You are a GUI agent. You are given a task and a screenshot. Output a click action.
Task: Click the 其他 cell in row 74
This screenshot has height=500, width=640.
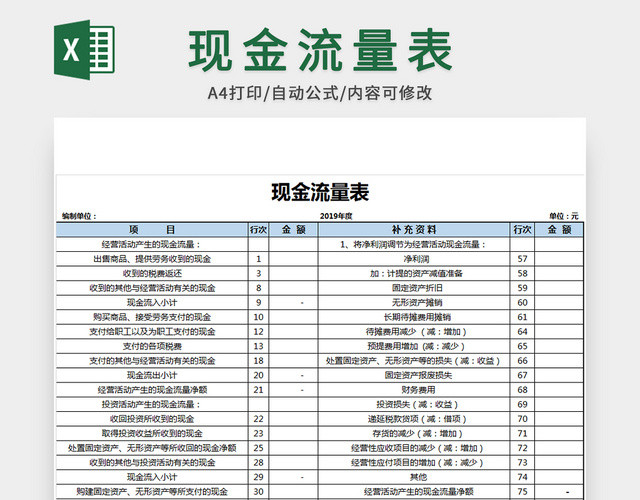414,477
